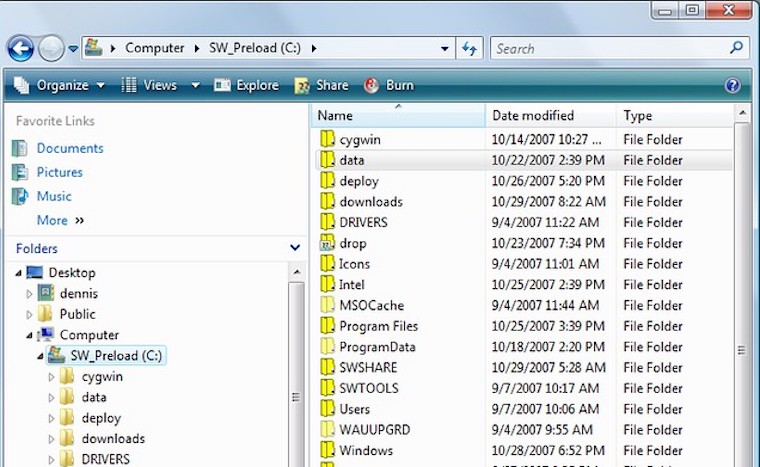Select the Windows folder icon

pyautogui.click(x=327, y=450)
